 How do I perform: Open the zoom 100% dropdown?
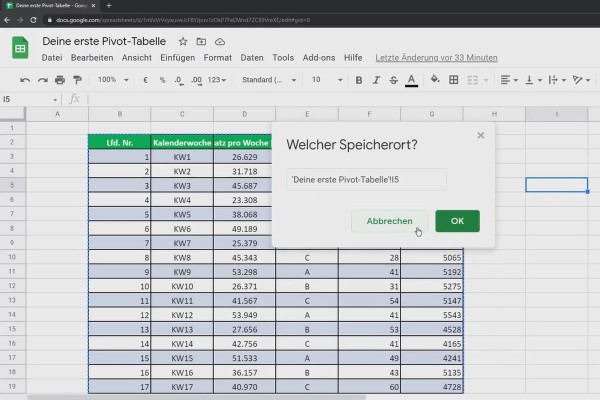pyautogui.click(x=113, y=80)
